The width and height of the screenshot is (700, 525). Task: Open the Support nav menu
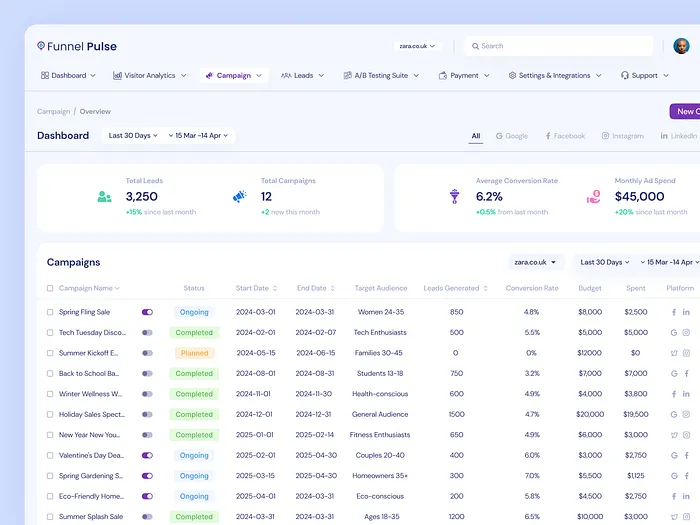coord(645,75)
